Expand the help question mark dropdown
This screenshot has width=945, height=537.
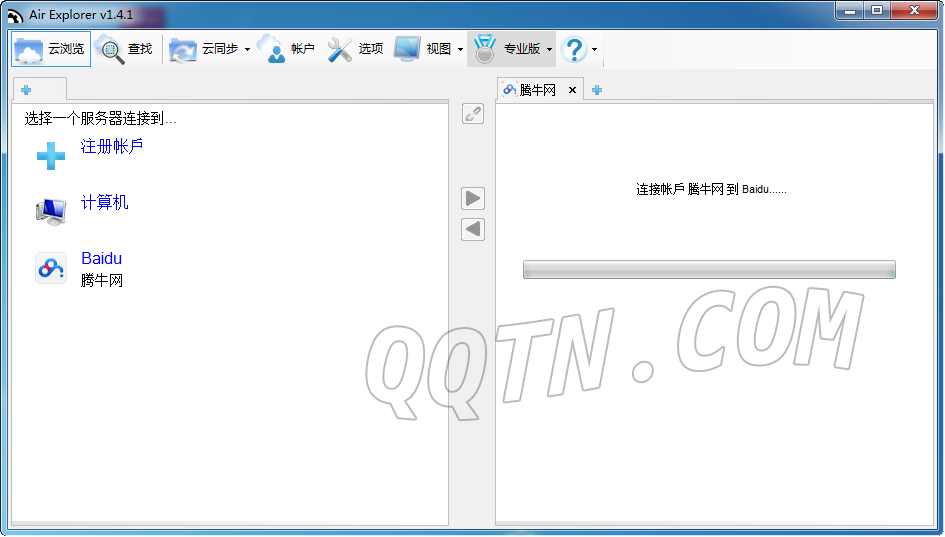(x=594, y=50)
